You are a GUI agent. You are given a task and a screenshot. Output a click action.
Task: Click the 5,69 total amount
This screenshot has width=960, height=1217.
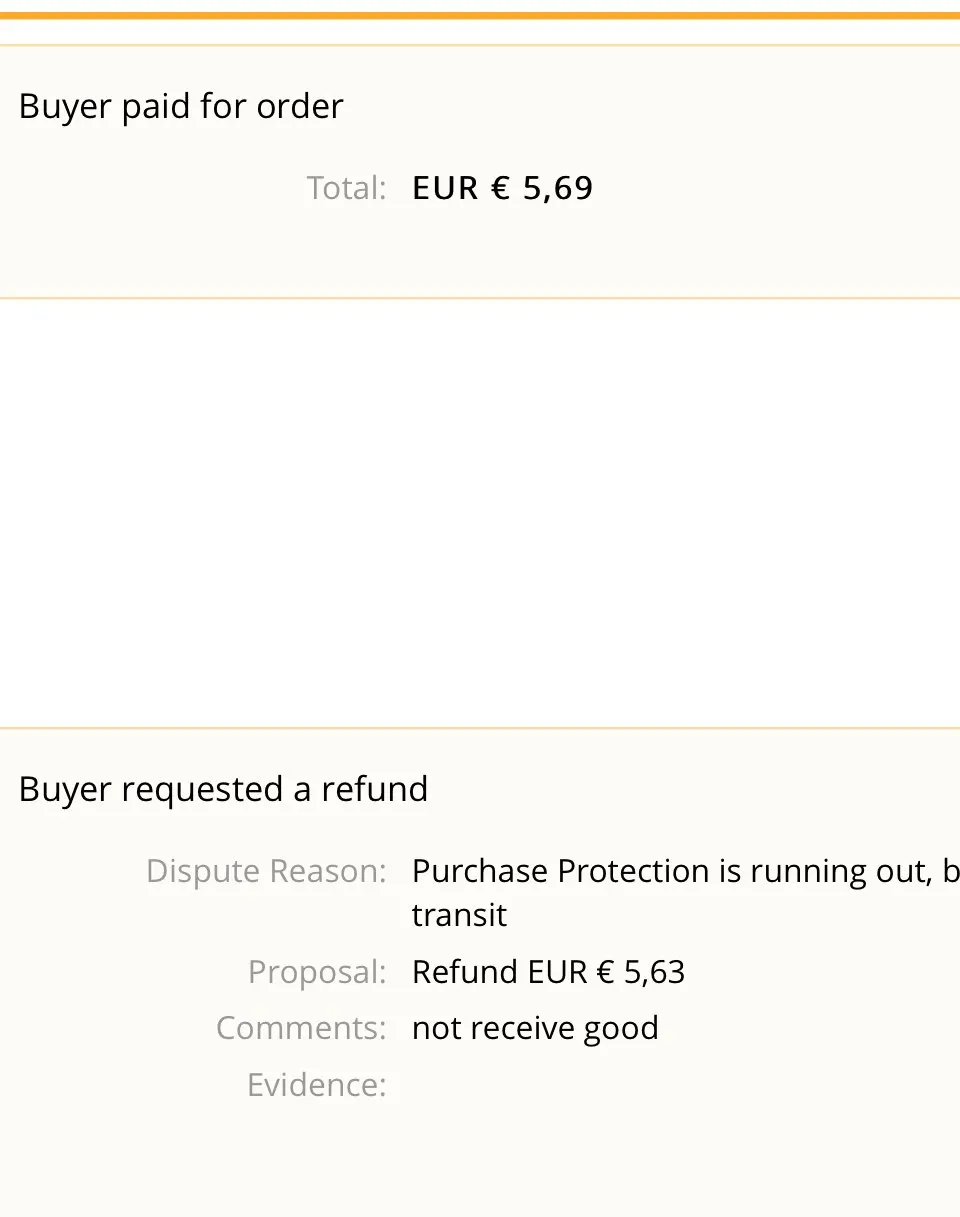pyautogui.click(x=558, y=188)
